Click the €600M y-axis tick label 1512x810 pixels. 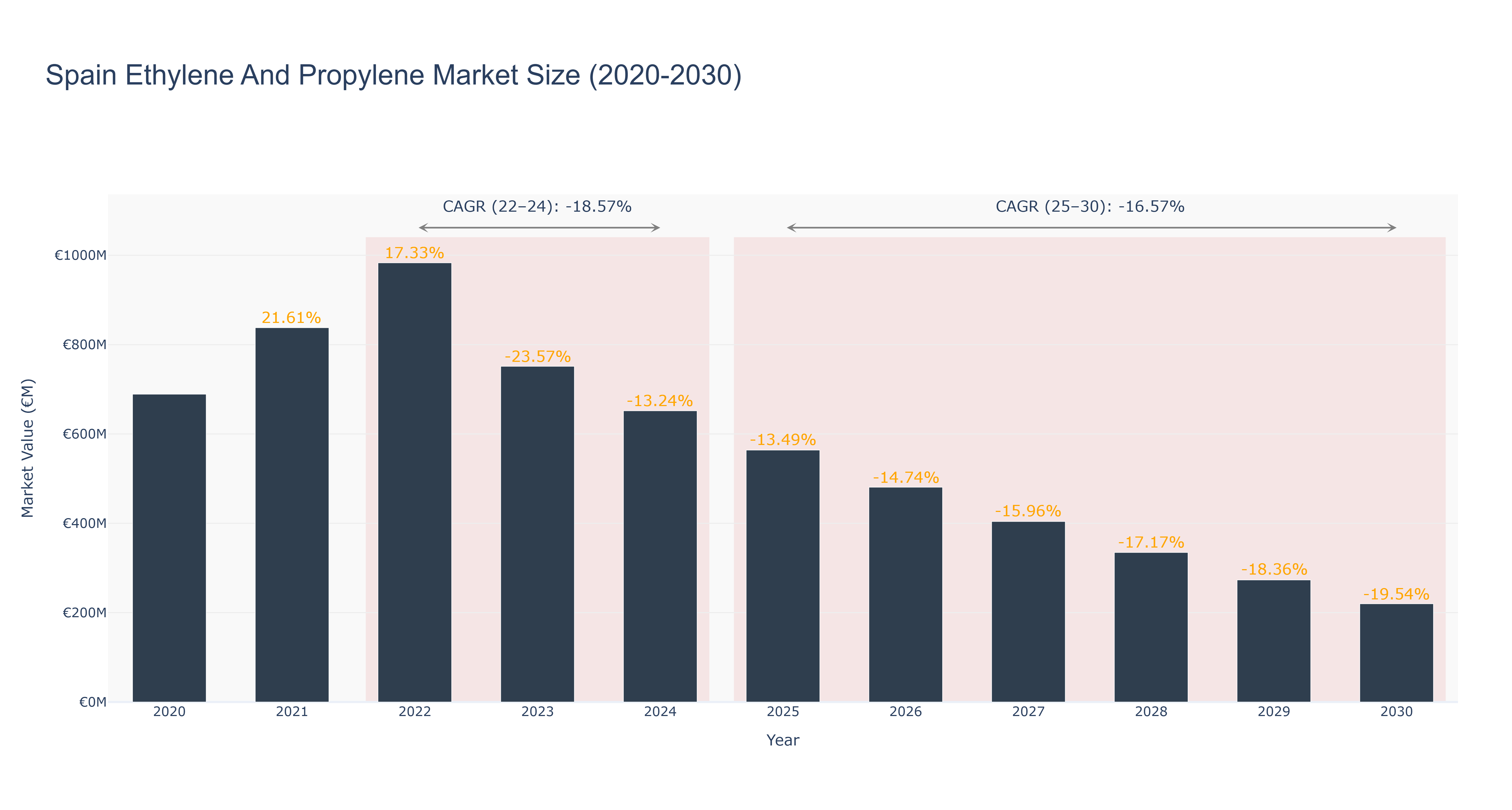(85, 434)
